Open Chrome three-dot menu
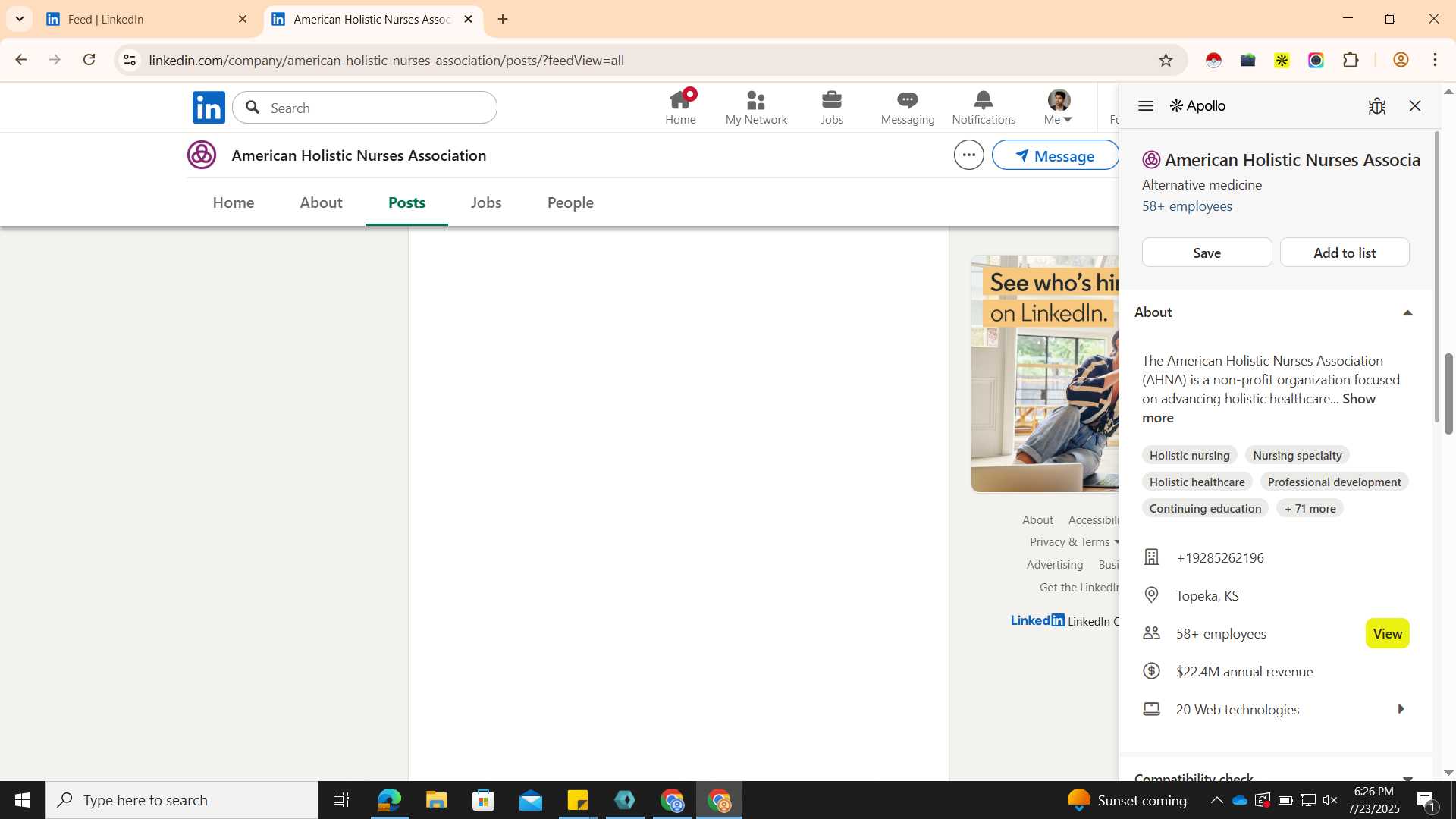Image resolution: width=1456 pixels, height=819 pixels. (1435, 60)
